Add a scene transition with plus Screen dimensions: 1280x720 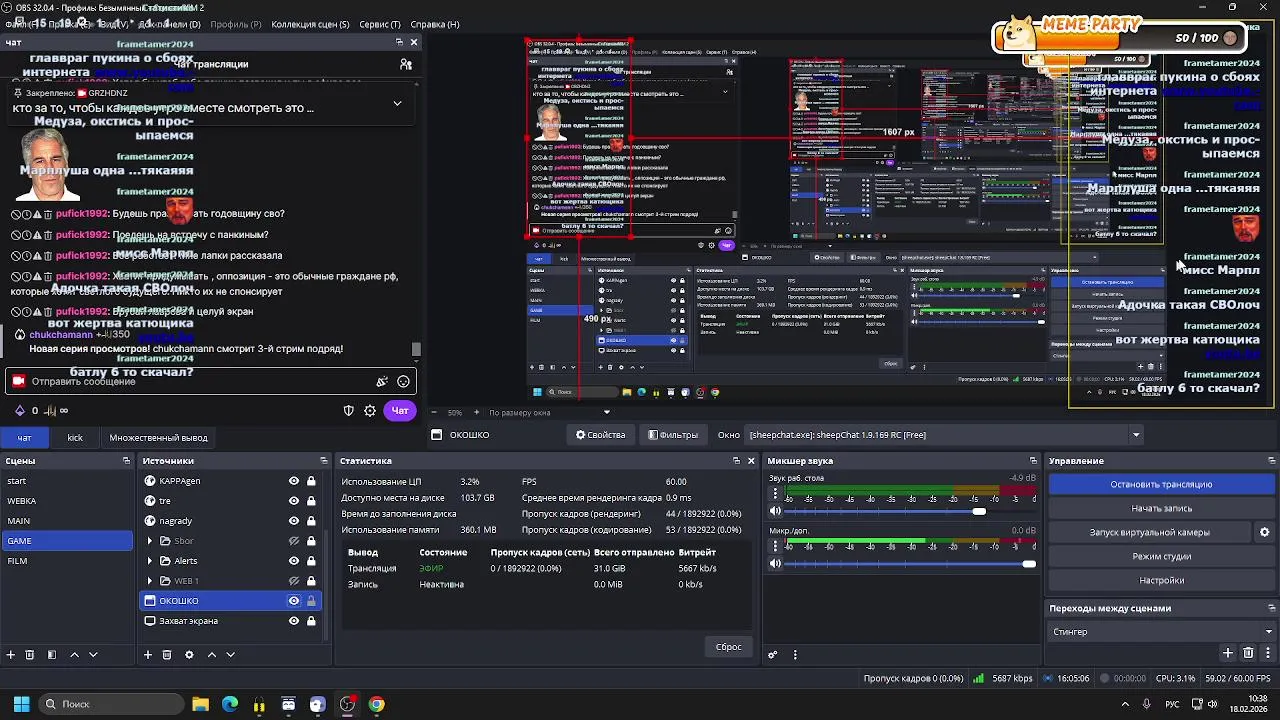(x=1228, y=653)
